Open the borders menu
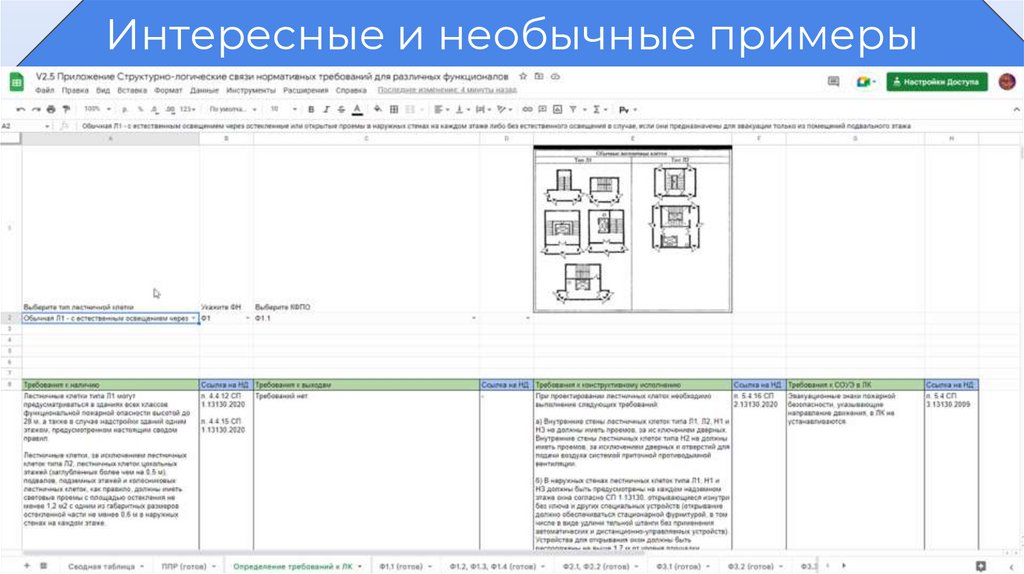 pyautogui.click(x=394, y=110)
